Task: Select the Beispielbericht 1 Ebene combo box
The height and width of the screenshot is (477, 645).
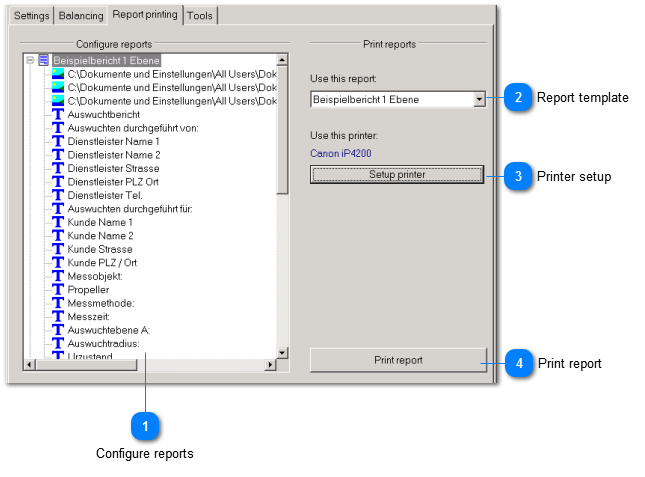Action: point(390,100)
